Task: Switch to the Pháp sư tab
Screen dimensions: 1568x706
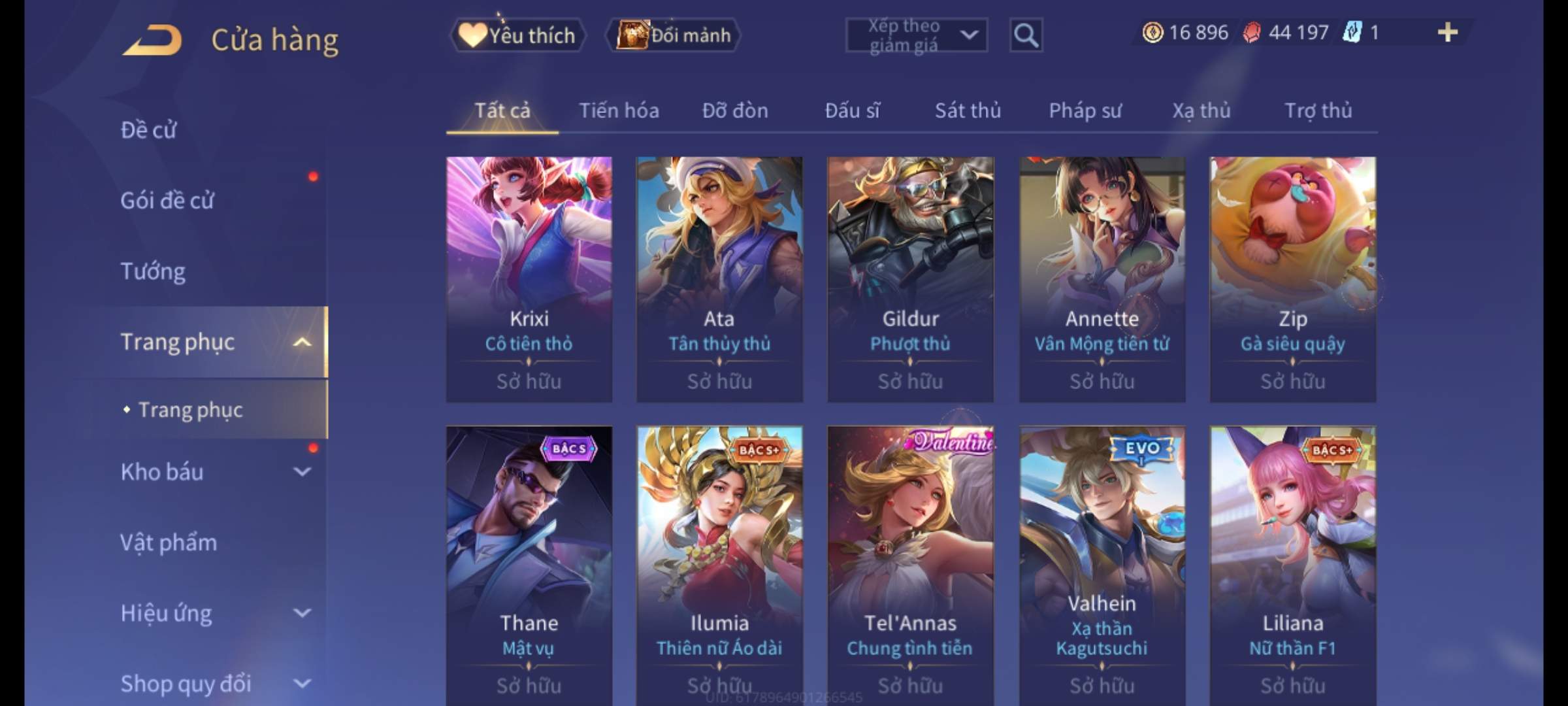Action: pyautogui.click(x=1085, y=110)
